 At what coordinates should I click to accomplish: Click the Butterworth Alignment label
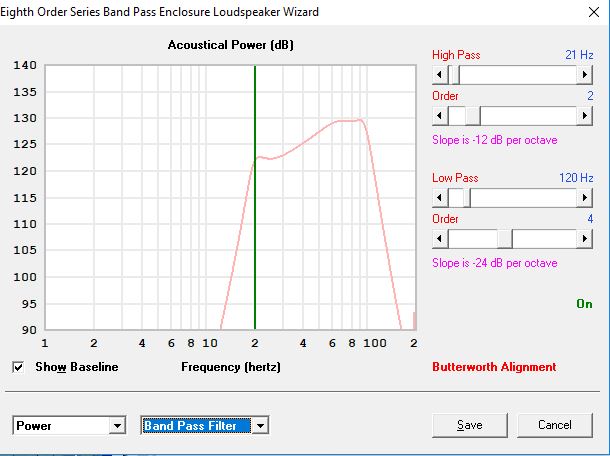point(494,367)
